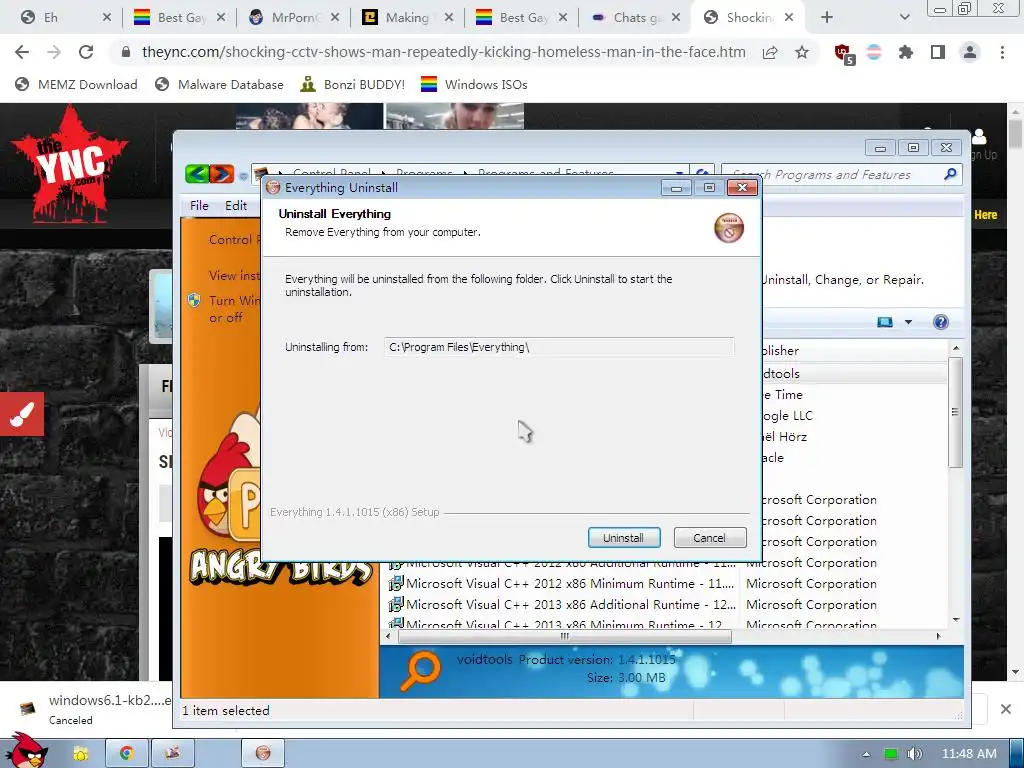The width and height of the screenshot is (1024, 768).
Task: Open the Chrome taskbar button
Action: point(127,754)
